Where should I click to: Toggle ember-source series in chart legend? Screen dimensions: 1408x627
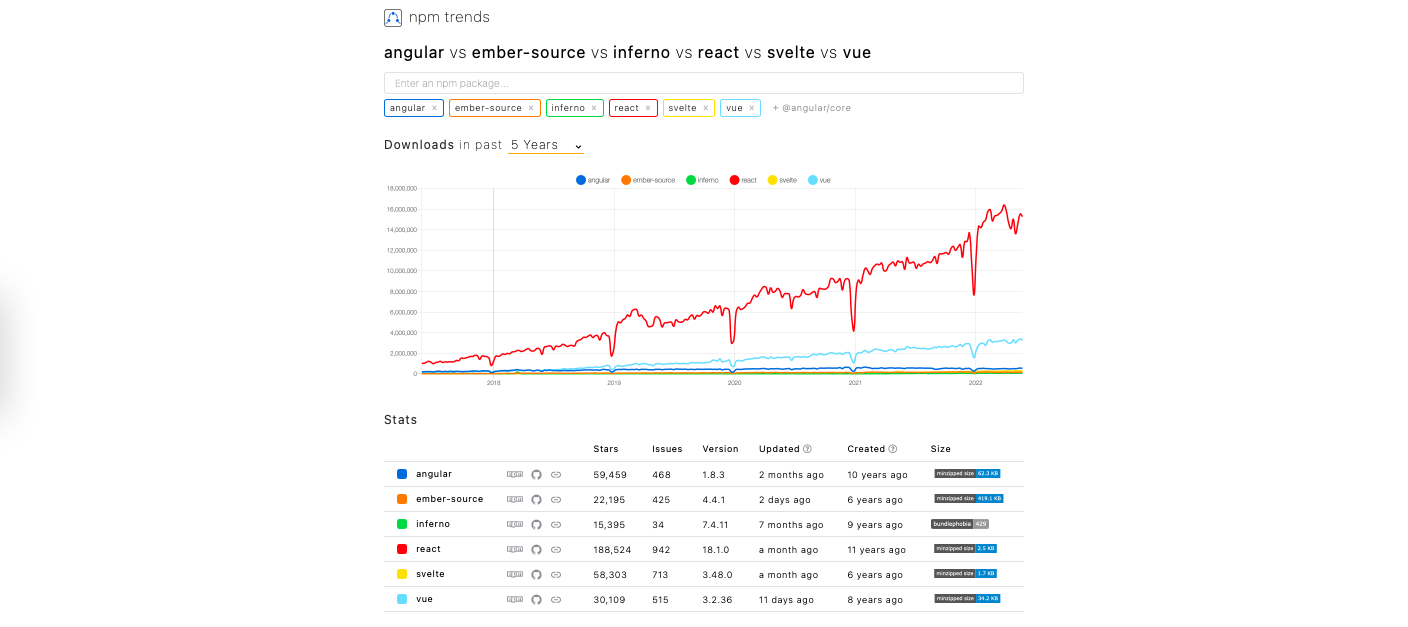coord(648,180)
